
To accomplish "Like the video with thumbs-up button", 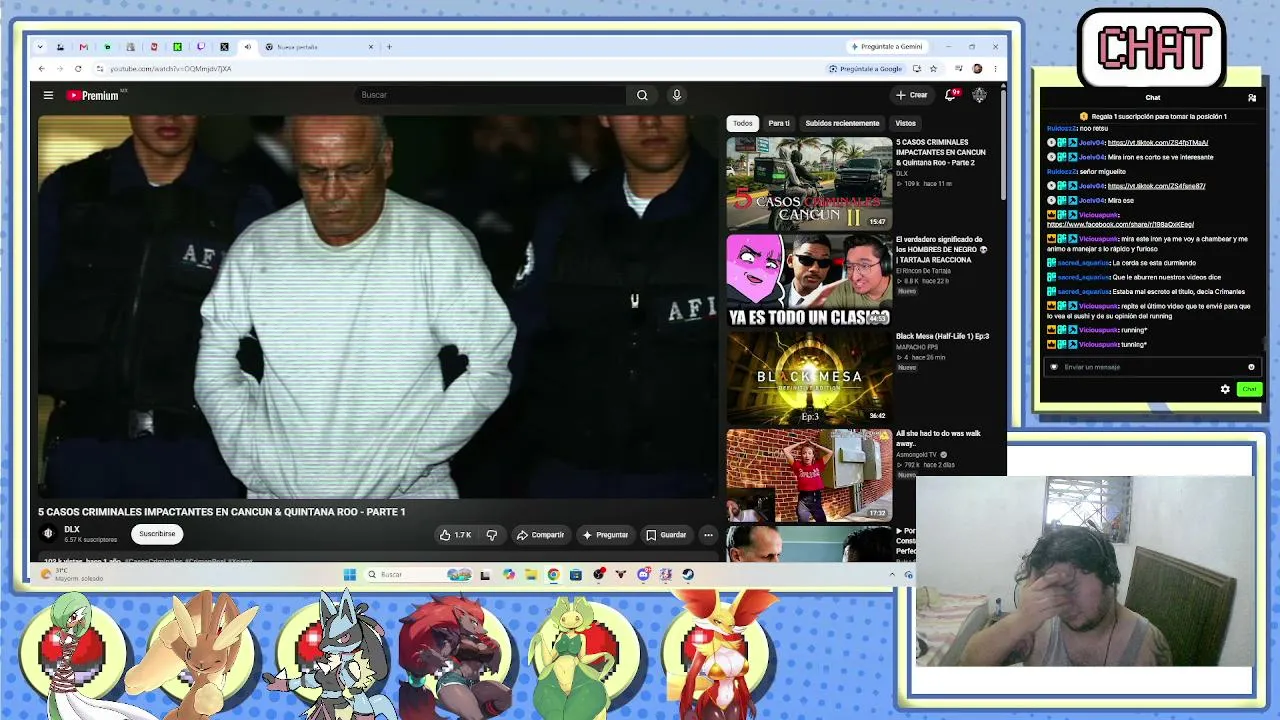I will [456, 535].
